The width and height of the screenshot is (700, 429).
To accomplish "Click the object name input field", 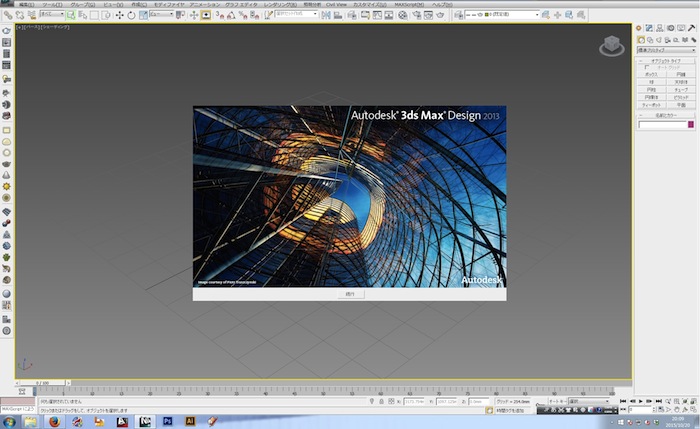I will pos(660,124).
